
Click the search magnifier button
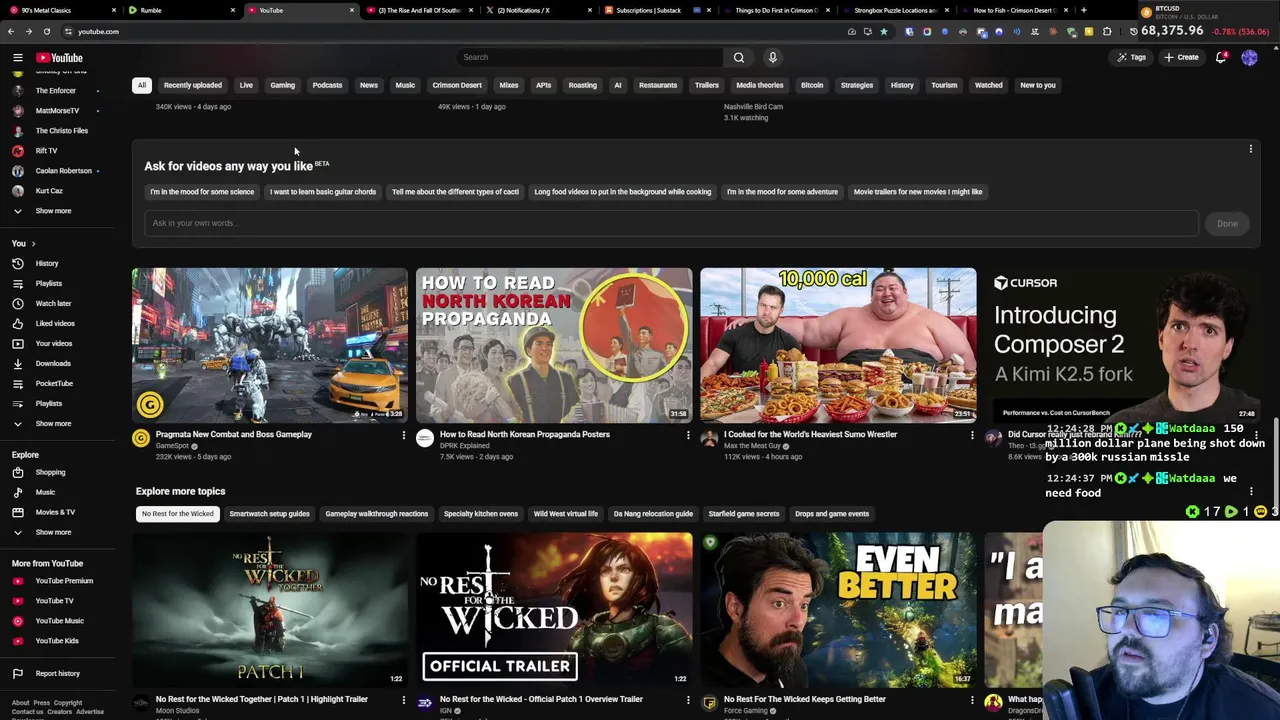click(739, 57)
